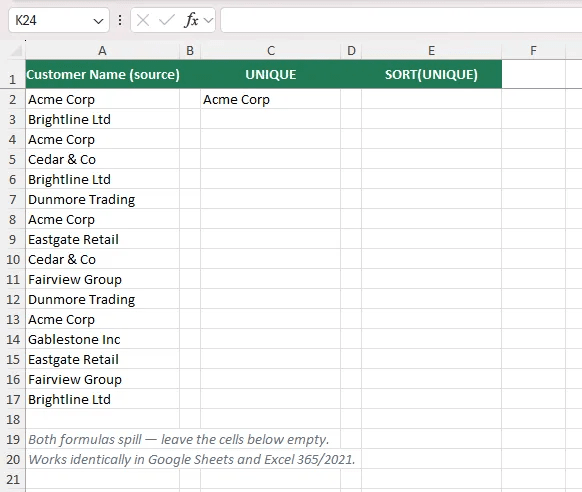Select cell A10 'Cedar & Co'
This screenshot has width=582, height=492.
click(x=103, y=259)
